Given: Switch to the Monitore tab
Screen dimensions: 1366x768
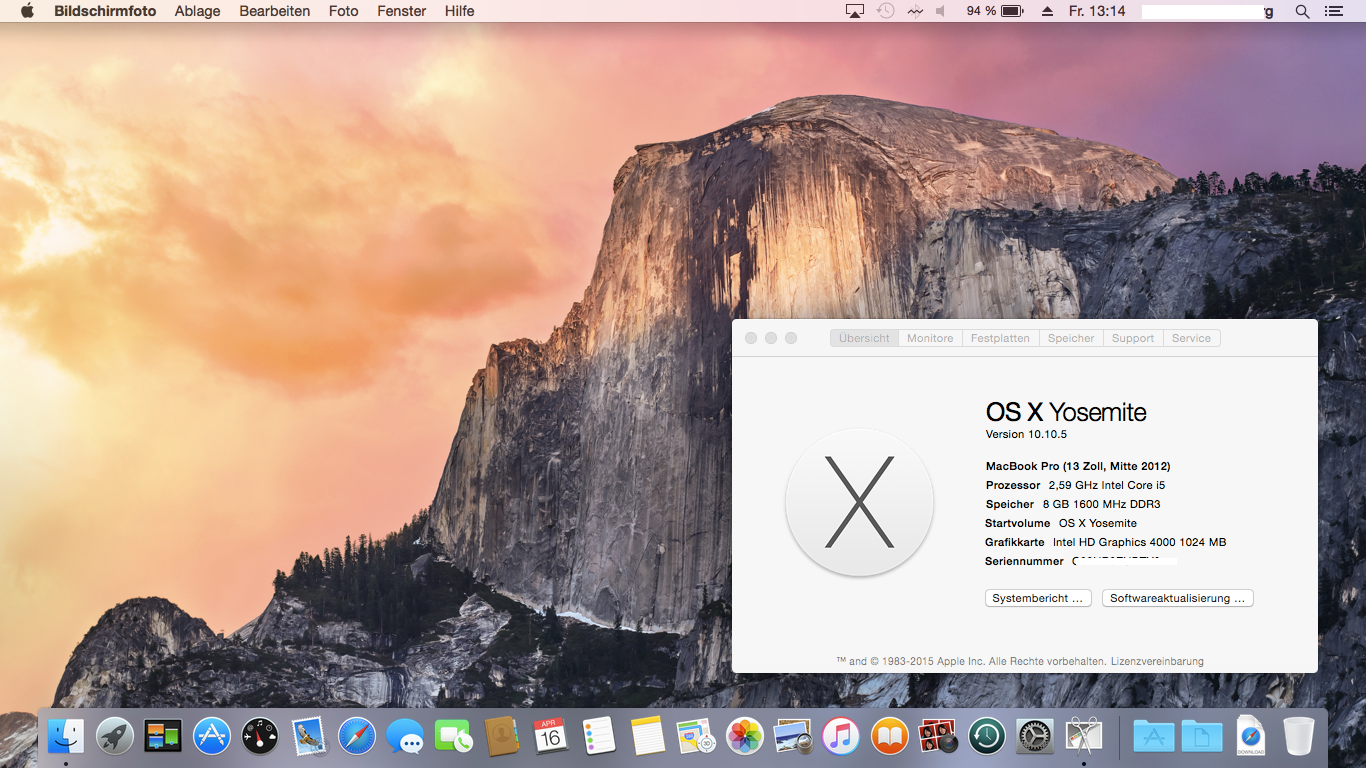Looking at the screenshot, I should tap(930, 338).
